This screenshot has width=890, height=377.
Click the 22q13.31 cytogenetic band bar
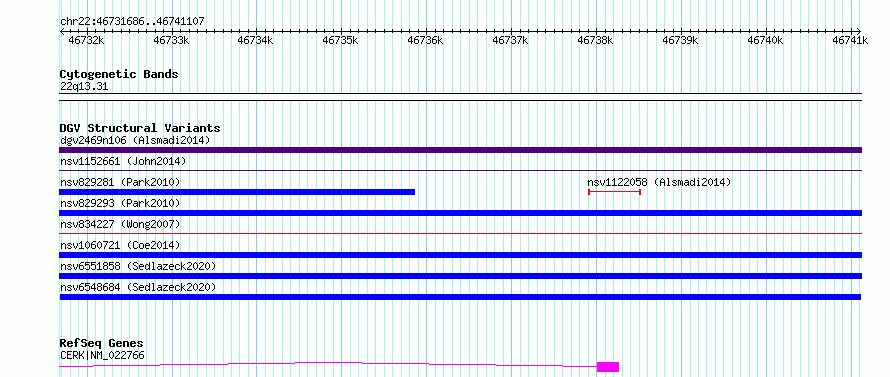click(460, 97)
